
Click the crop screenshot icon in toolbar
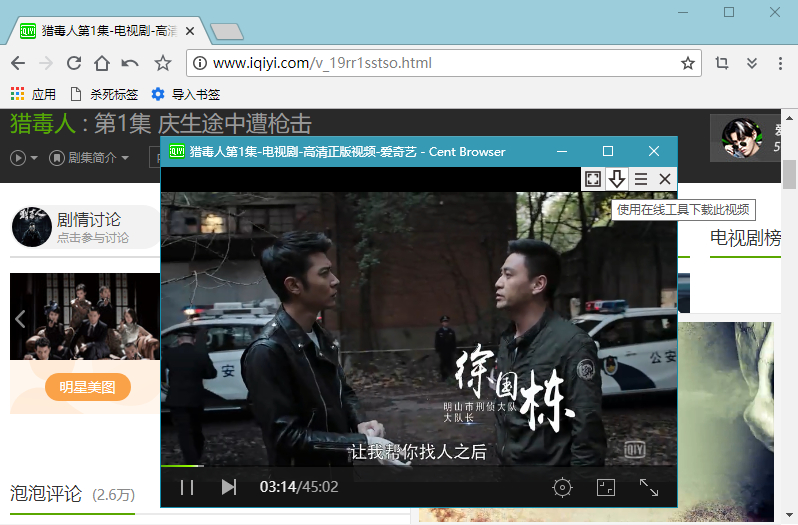coord(722,63)
